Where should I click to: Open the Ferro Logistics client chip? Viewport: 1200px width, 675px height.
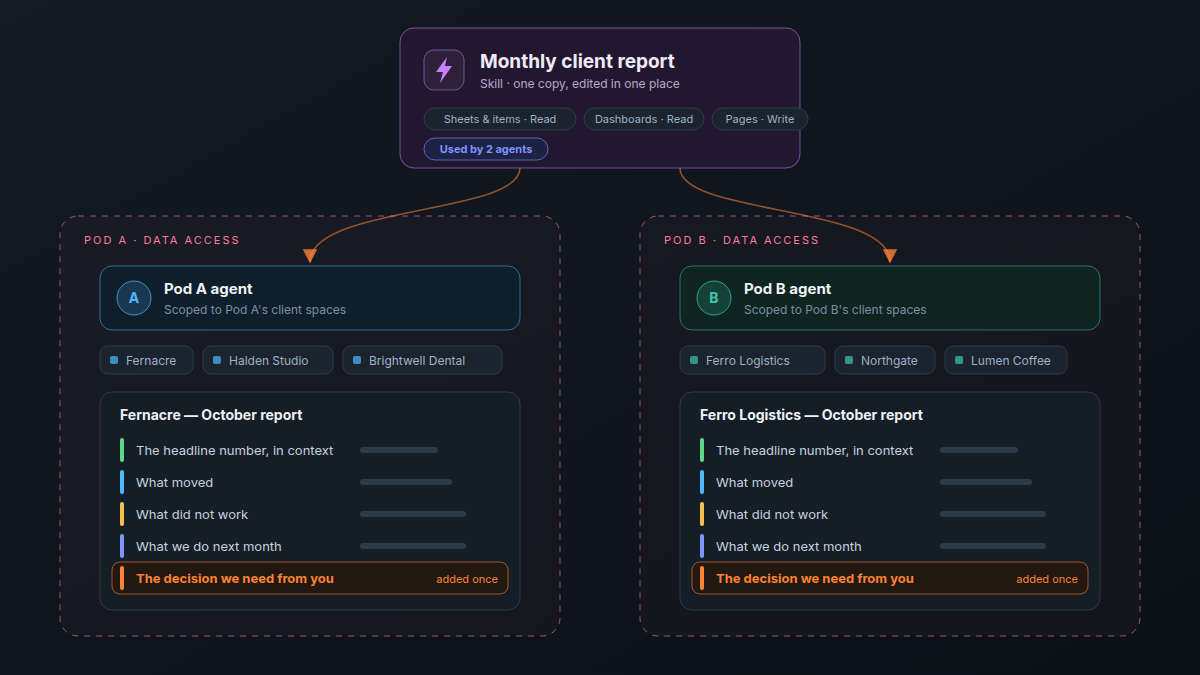pos(752,360)
